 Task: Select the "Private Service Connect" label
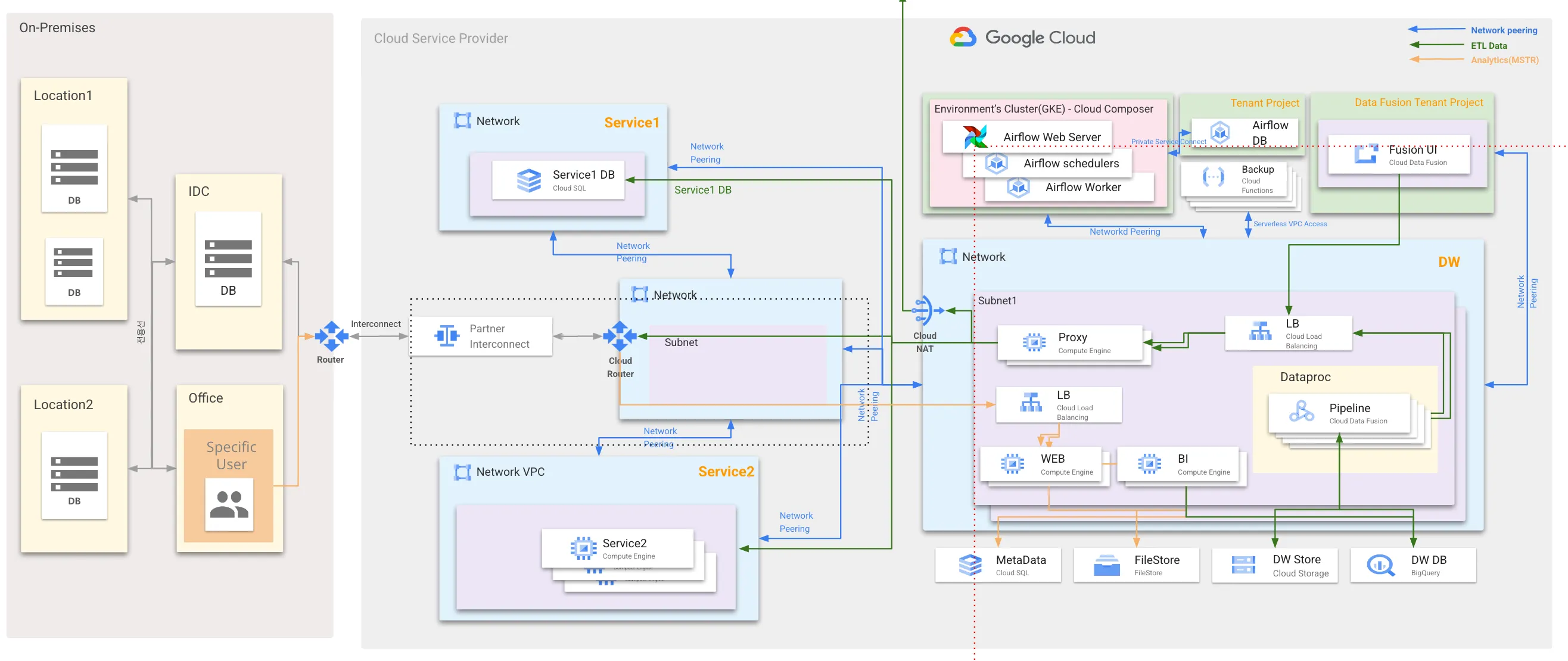[1168, 142]
